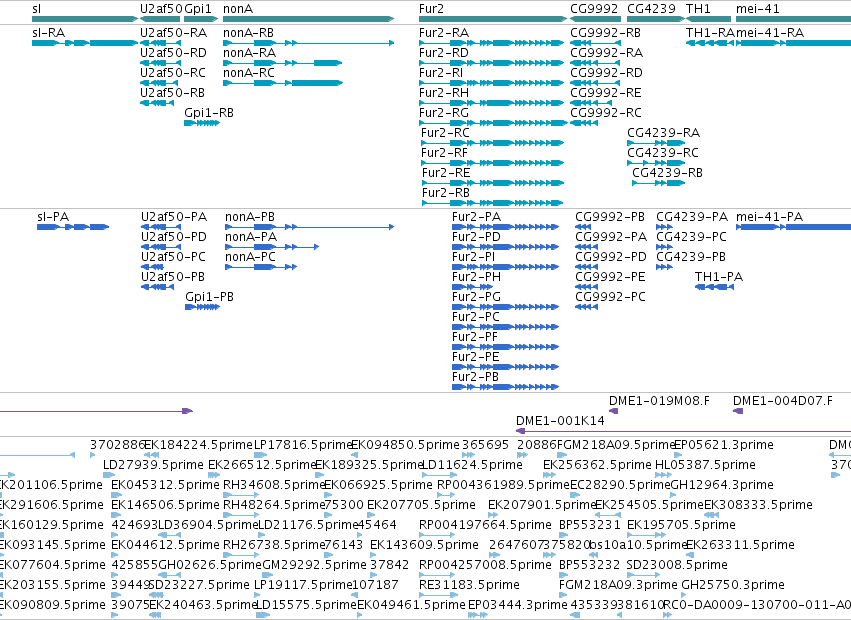Screen dimensions: 851x620
Task: Select the nonA gene label
Action: click(x=238, y=9)
